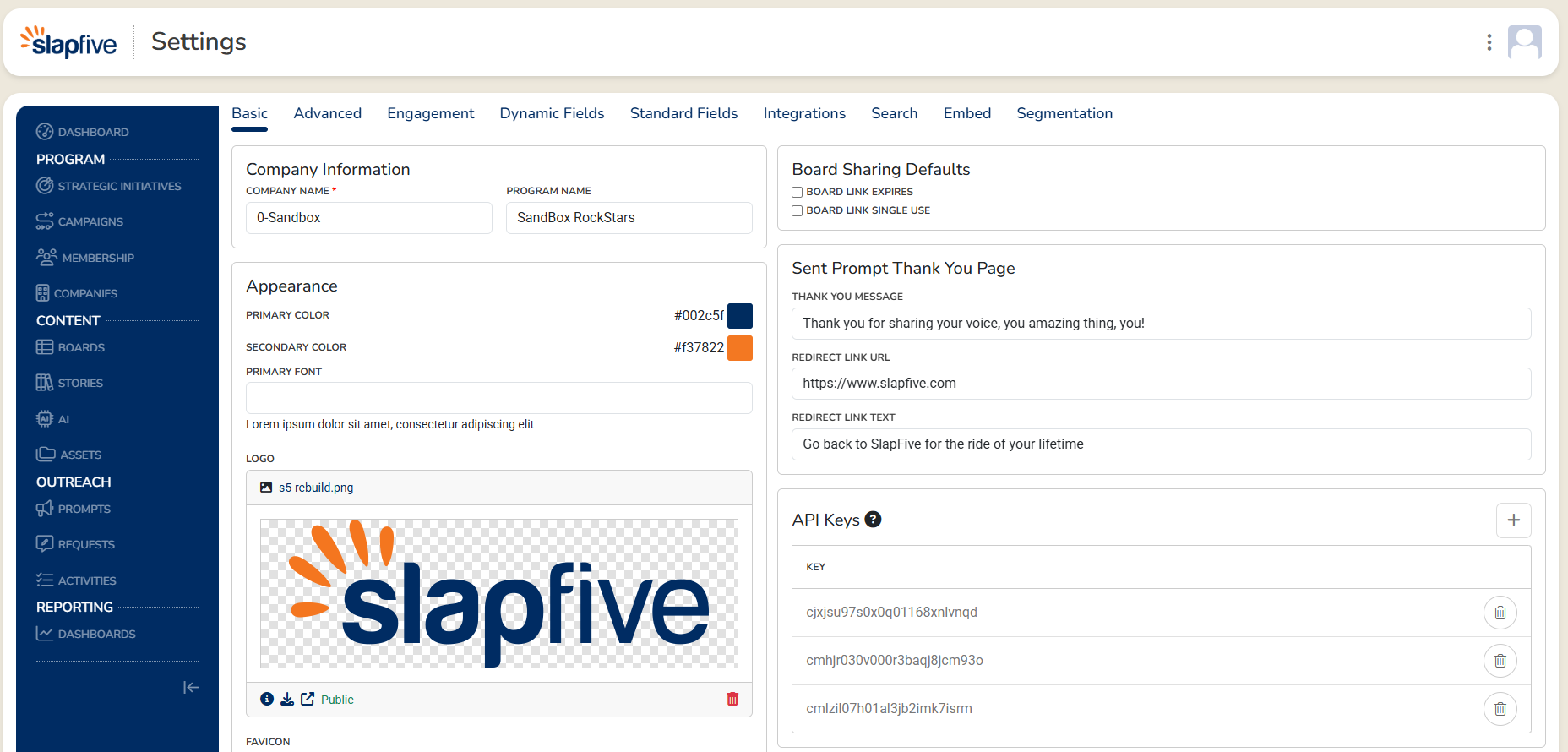Click the Company Name input field

click(x=369, y=218)
